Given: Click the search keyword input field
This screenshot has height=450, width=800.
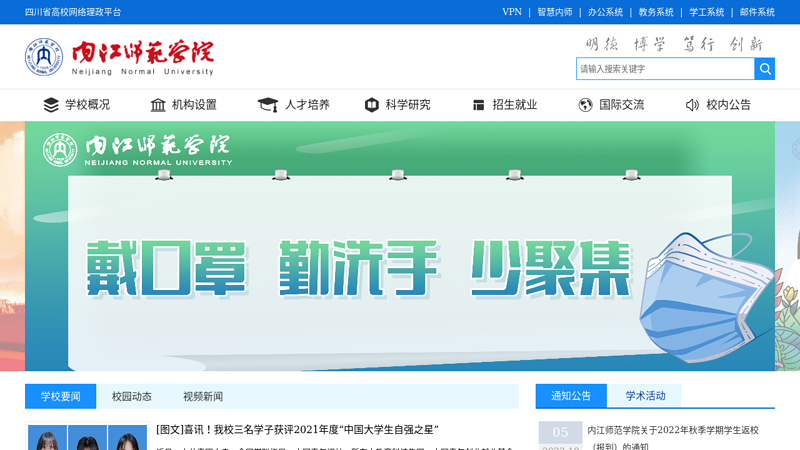Looking at the screenshot, I should click(x=665, y=69).
